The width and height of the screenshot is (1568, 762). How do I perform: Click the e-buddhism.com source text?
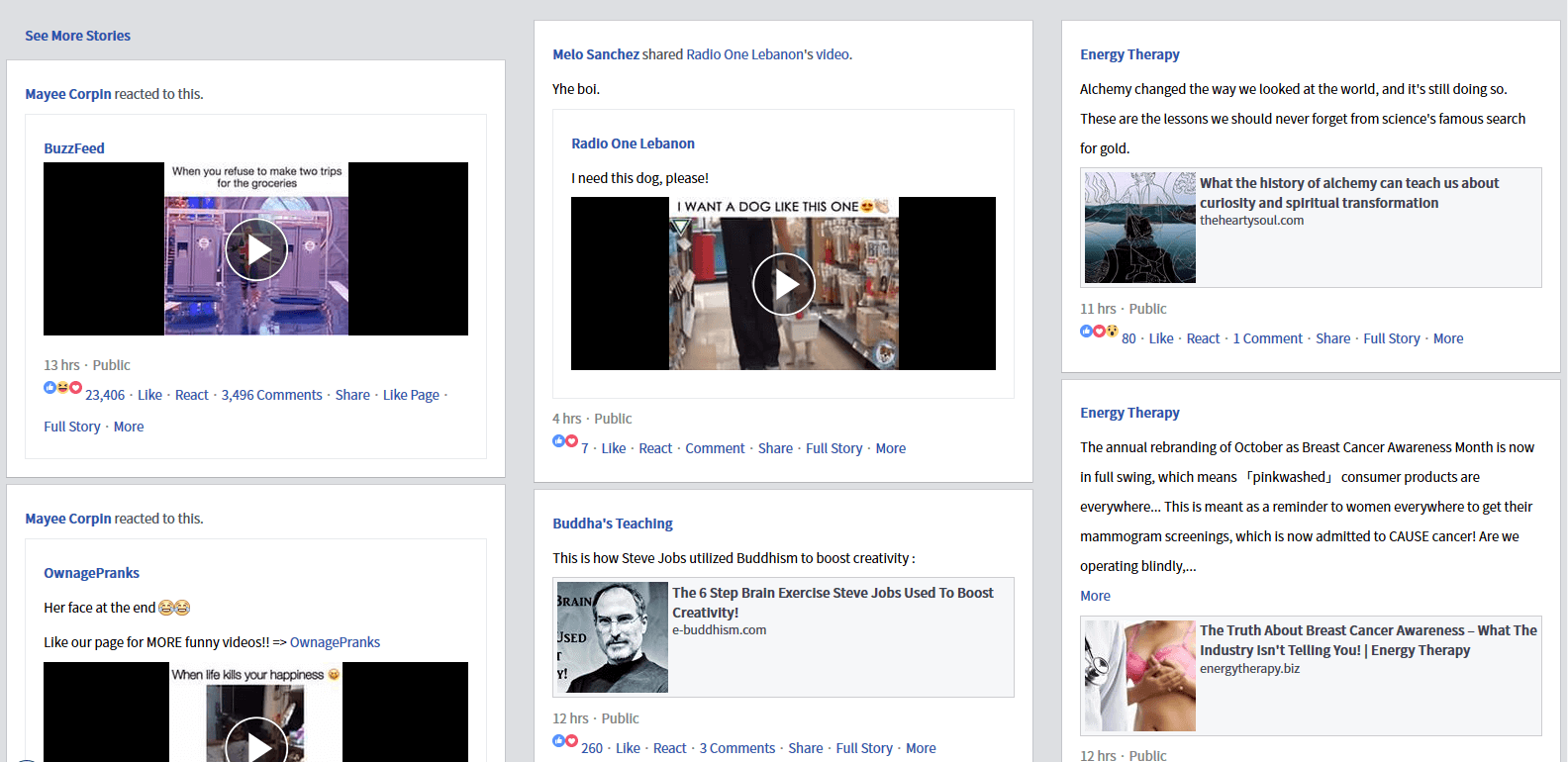(720, 630)
